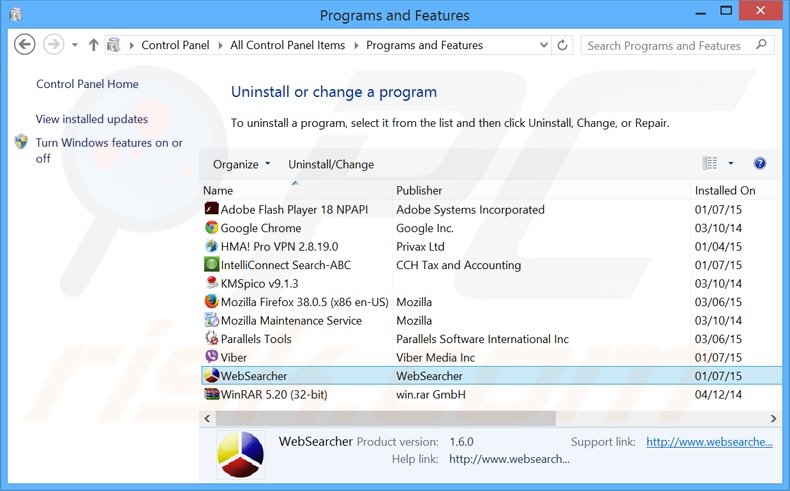Click the Search Programs and Features field

(678, 45)
